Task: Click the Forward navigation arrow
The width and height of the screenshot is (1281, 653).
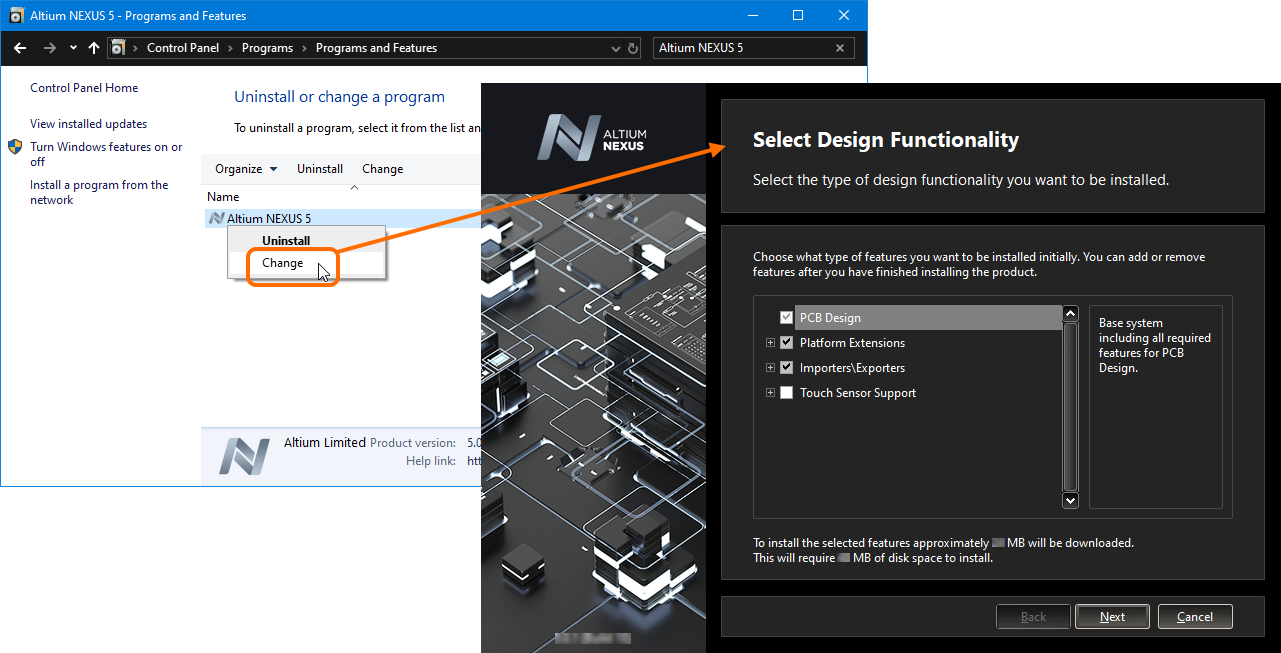Action: tap(49, 48)
